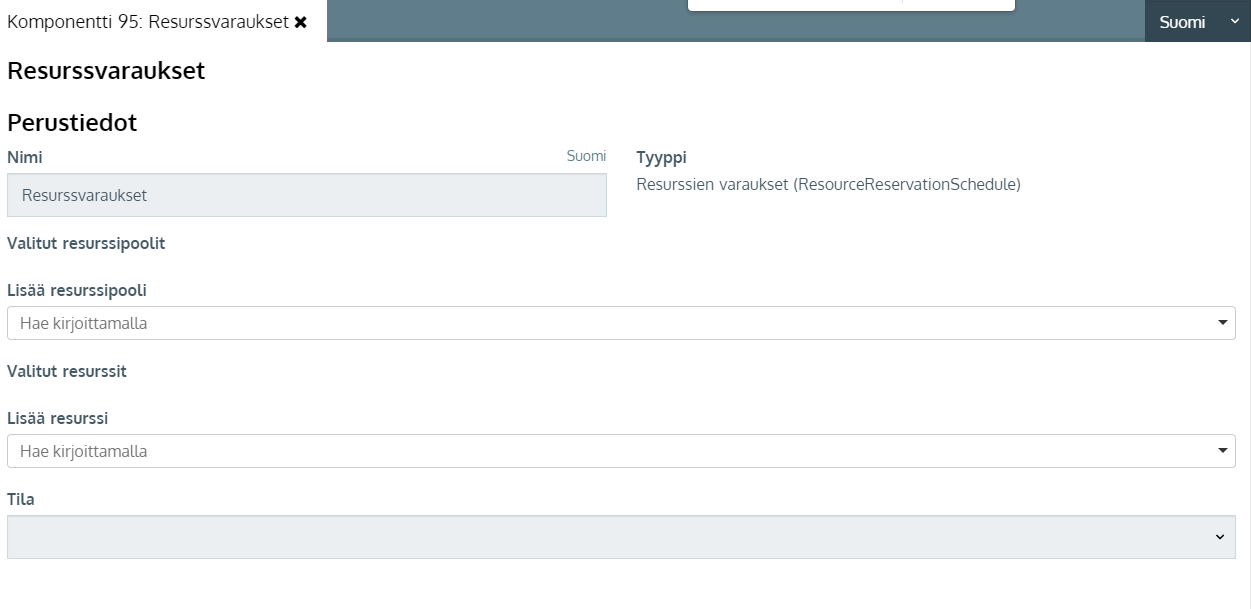Click the Tyyppi label
This screenshot has height=609, width=1251.
(x=661, y=157)
